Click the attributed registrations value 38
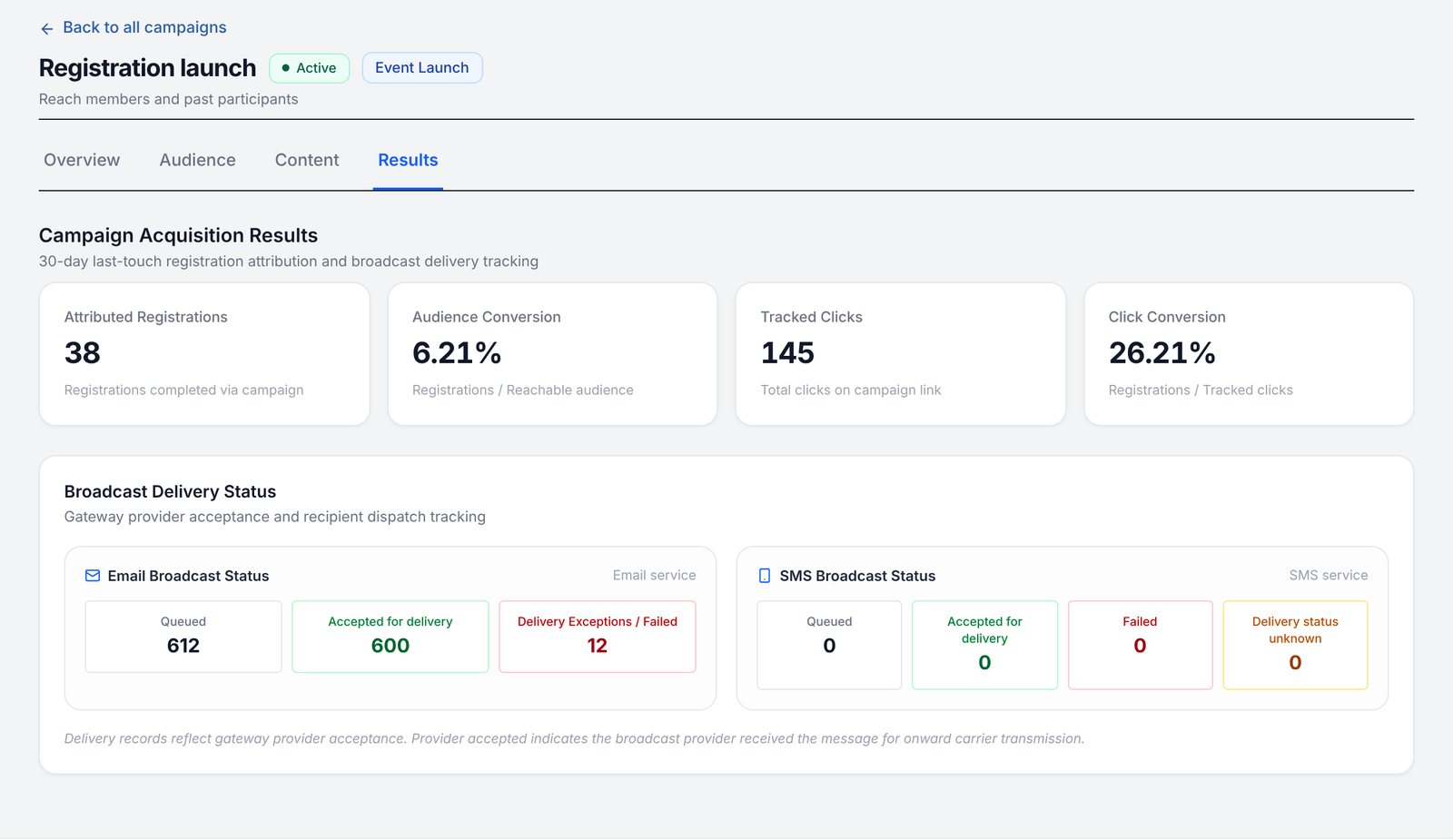 83,353
